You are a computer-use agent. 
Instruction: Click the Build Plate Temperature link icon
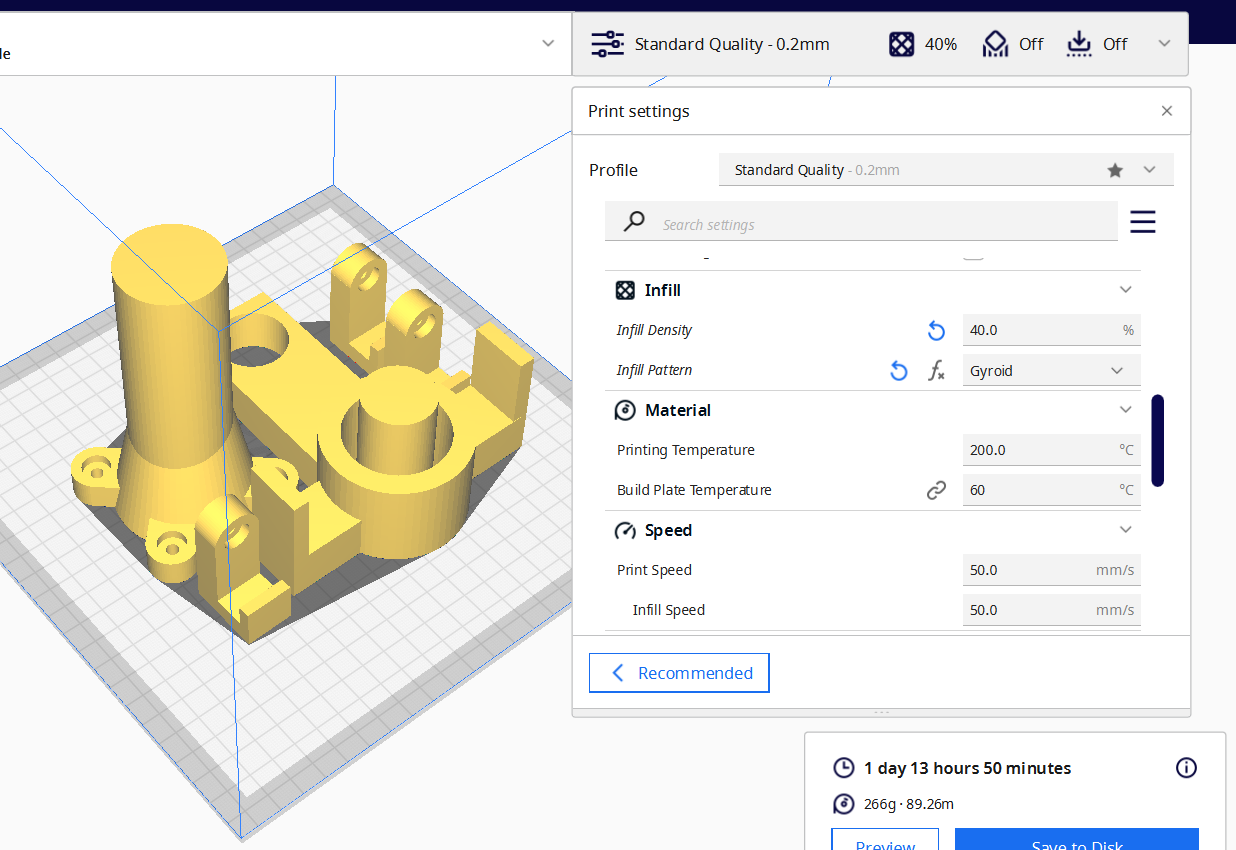point(936,490)
